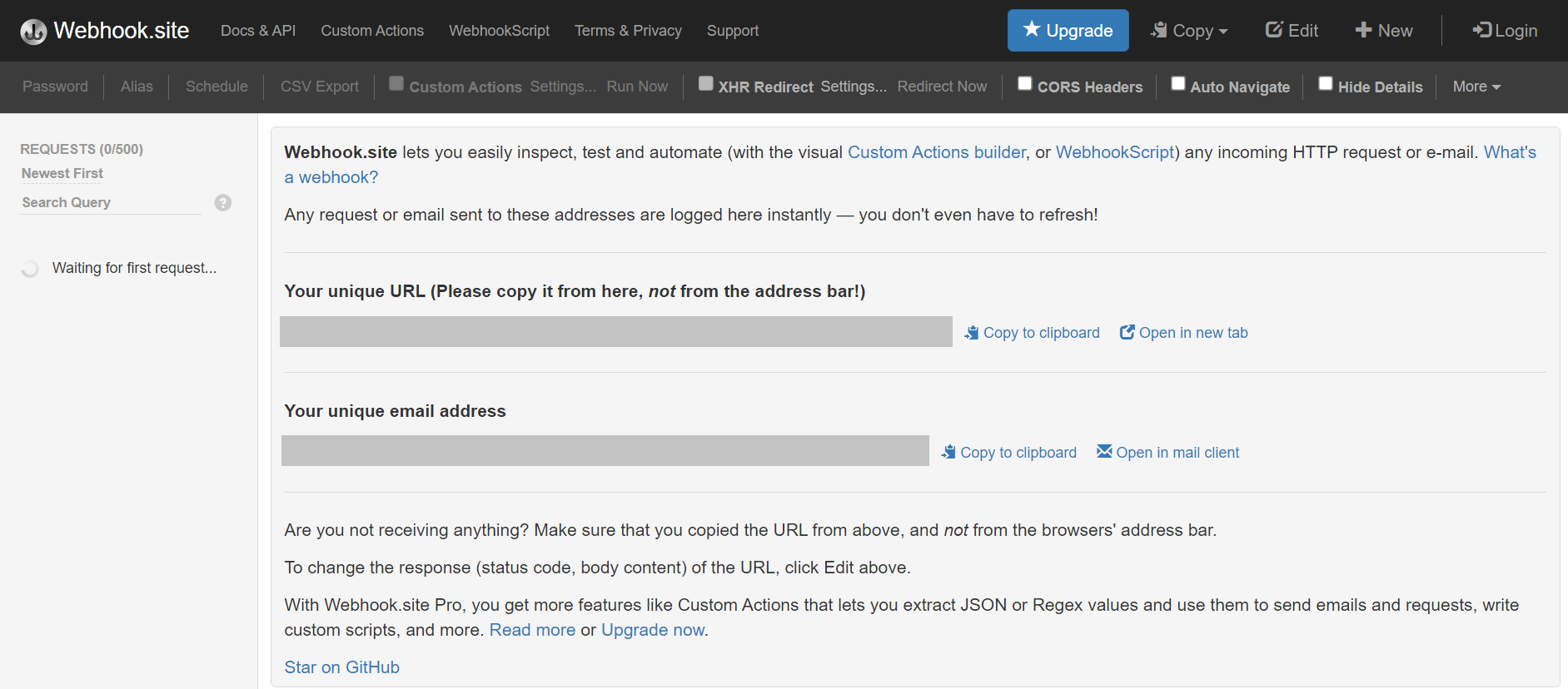Image resolution: width=1568 pixels, height=689 pixels.
Task: Click the Search Query input field
Action: point(112,202)
